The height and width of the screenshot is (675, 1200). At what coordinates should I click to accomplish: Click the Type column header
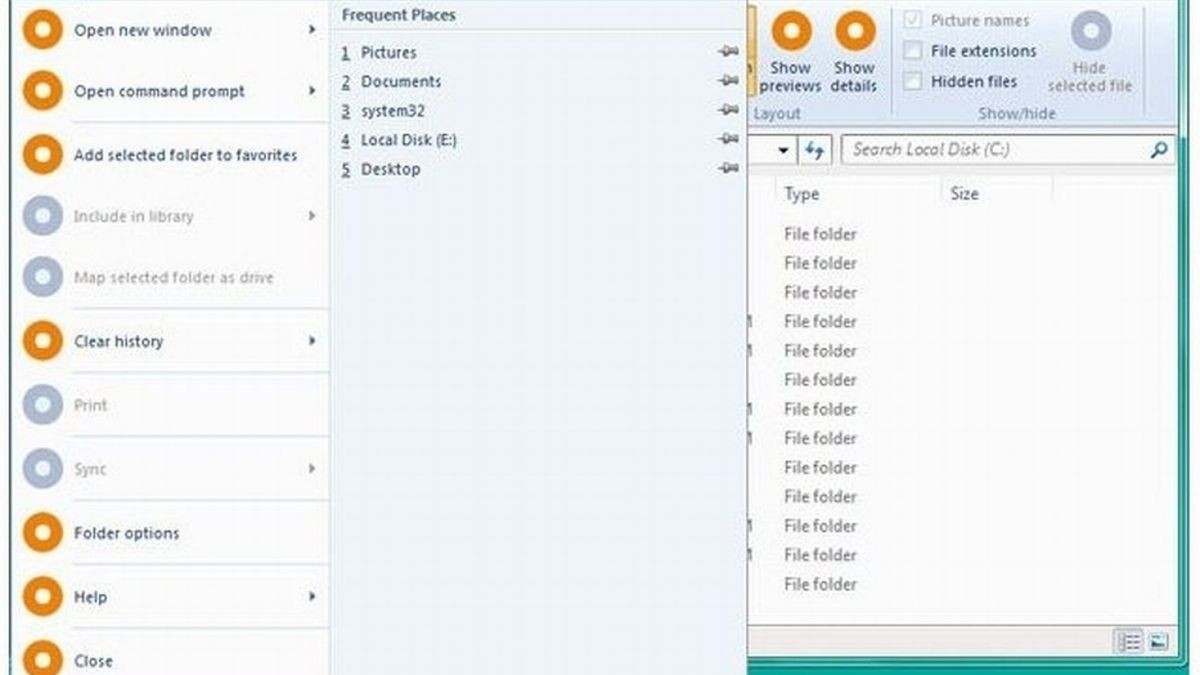coord(802,194)
